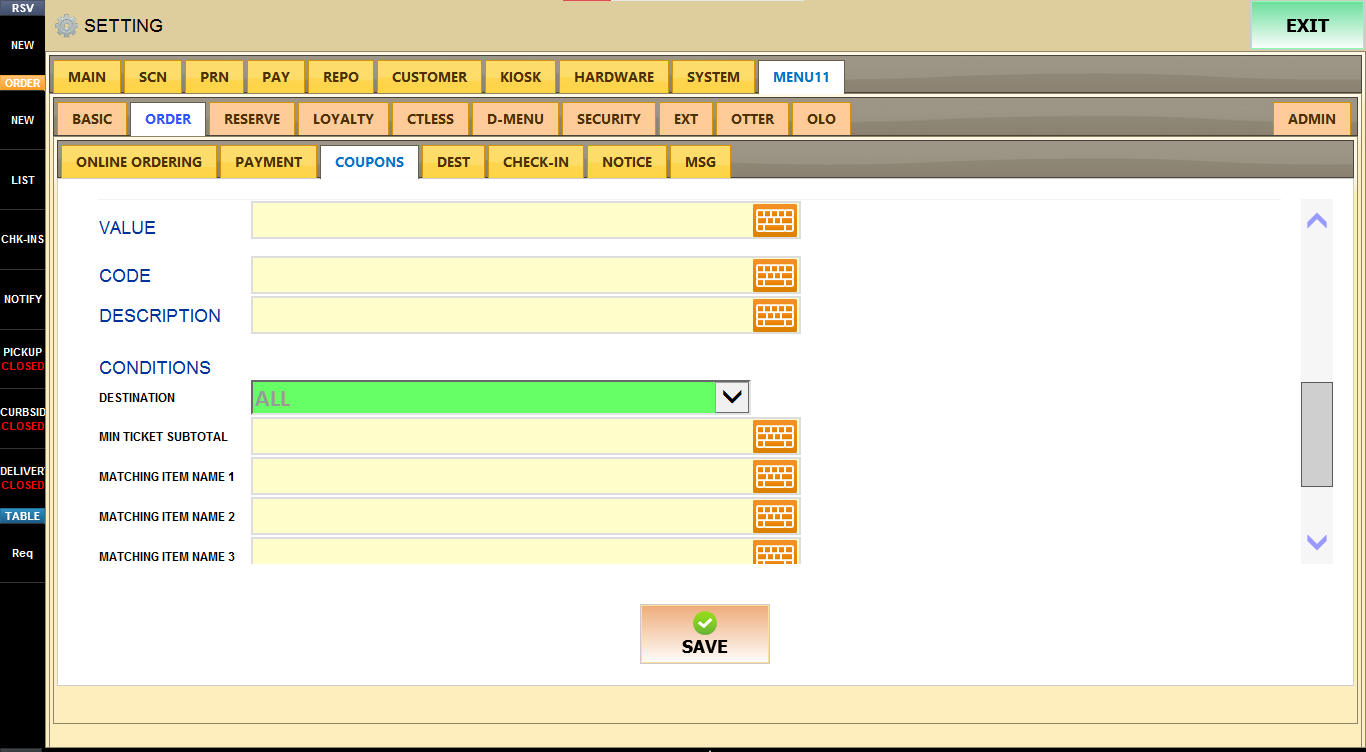Screen dimensions: 1366x752
Task: Click scroll up chevron arrow
Action: point(1317,221)
